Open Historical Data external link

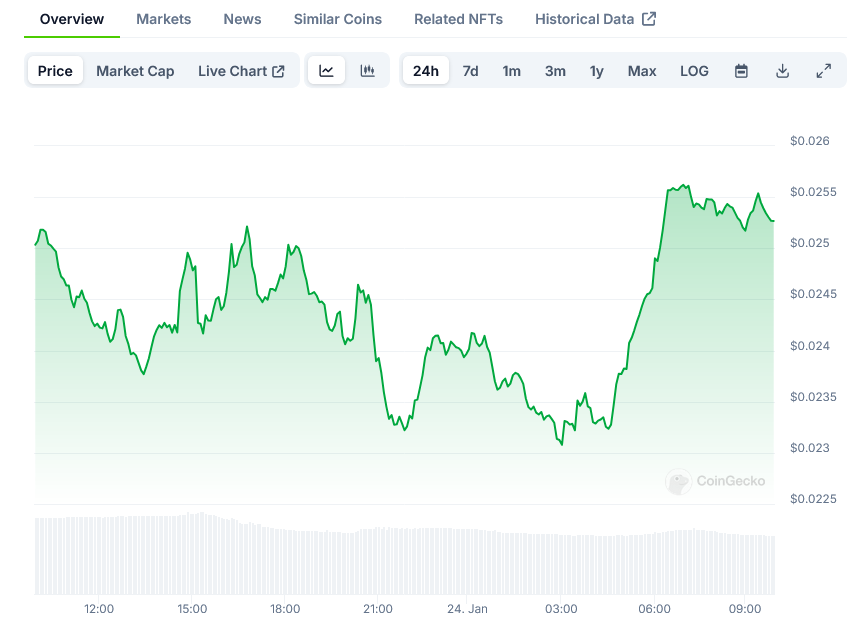click(595, 19)
